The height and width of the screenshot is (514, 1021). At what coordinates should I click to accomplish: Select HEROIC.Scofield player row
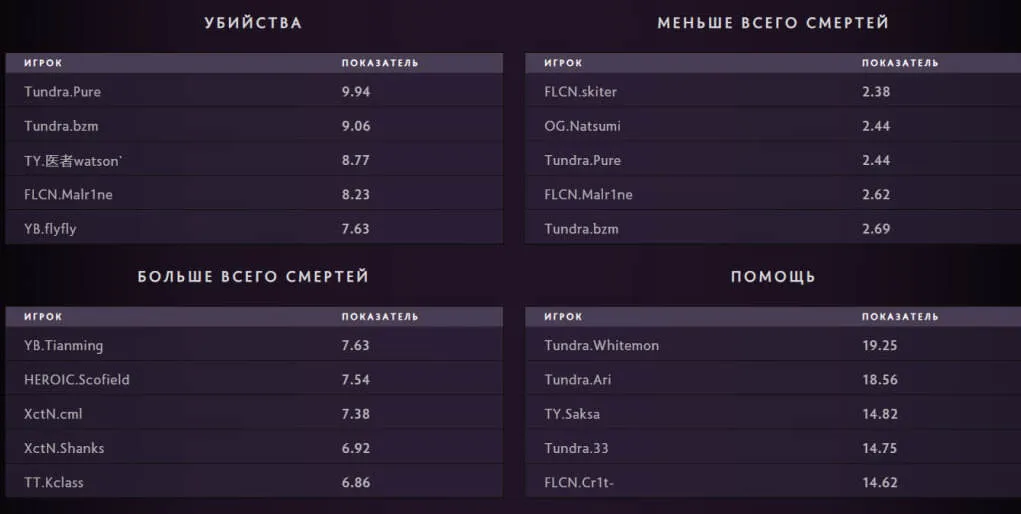(77, 380)
